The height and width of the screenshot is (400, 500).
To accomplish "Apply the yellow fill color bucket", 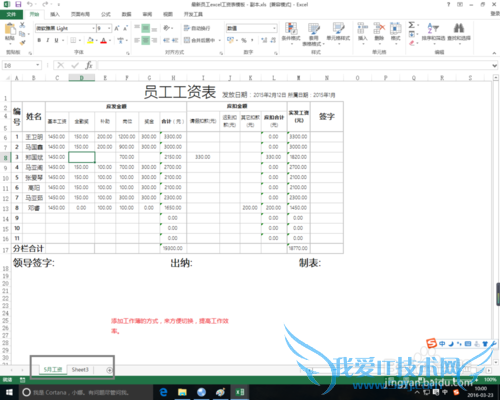I will (90, 40).
